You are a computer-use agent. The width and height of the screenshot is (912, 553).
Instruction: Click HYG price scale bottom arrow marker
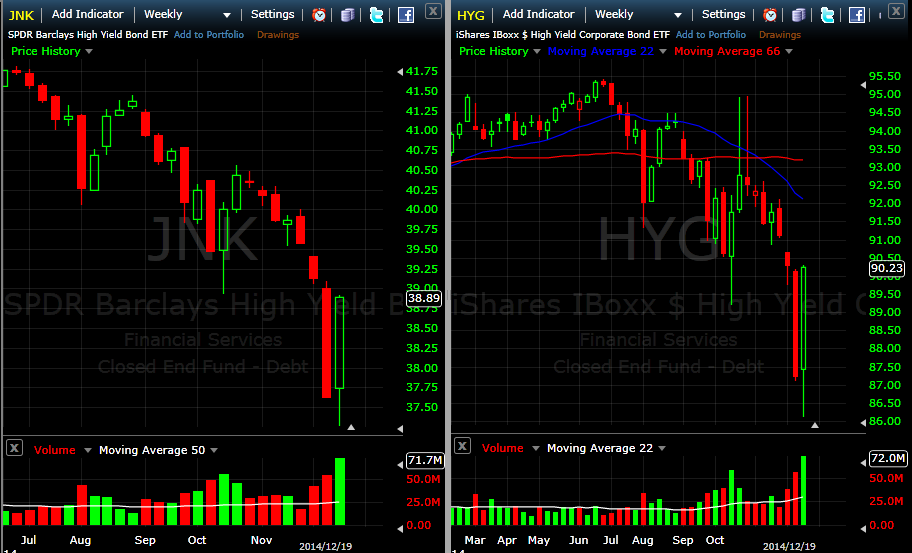(x=863, y=422)
